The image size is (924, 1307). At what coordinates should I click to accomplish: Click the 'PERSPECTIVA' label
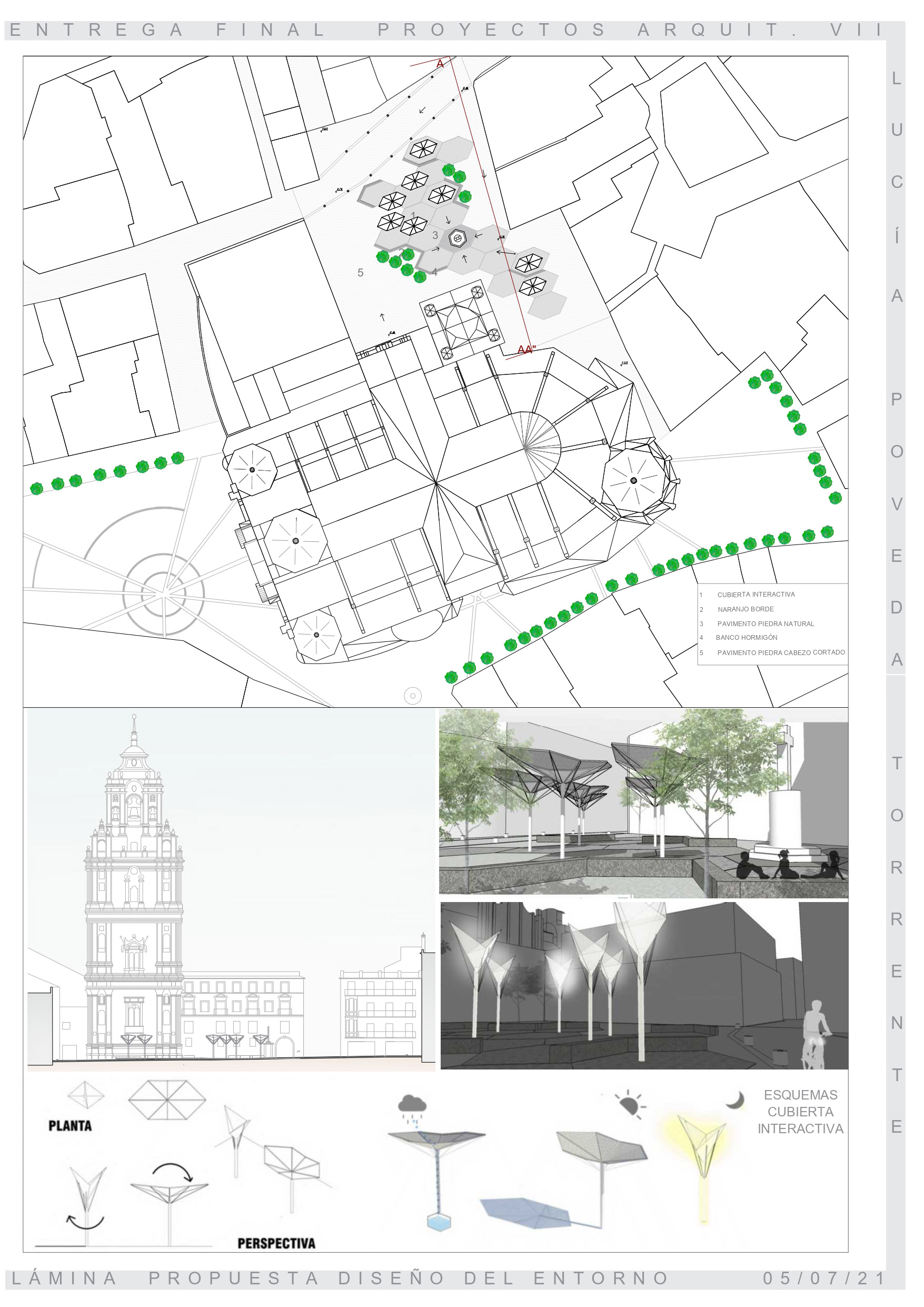click(x=276, y=1243)
